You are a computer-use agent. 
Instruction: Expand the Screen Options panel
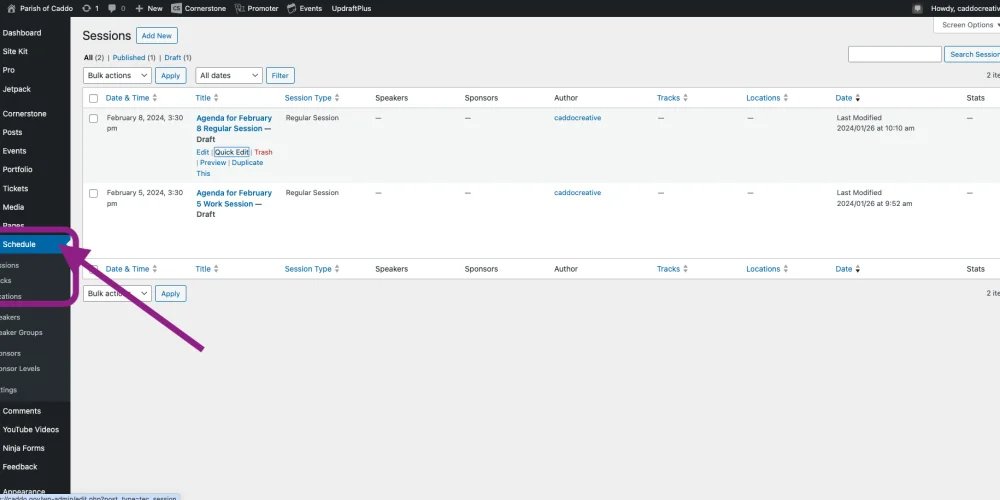pos(969,25)
